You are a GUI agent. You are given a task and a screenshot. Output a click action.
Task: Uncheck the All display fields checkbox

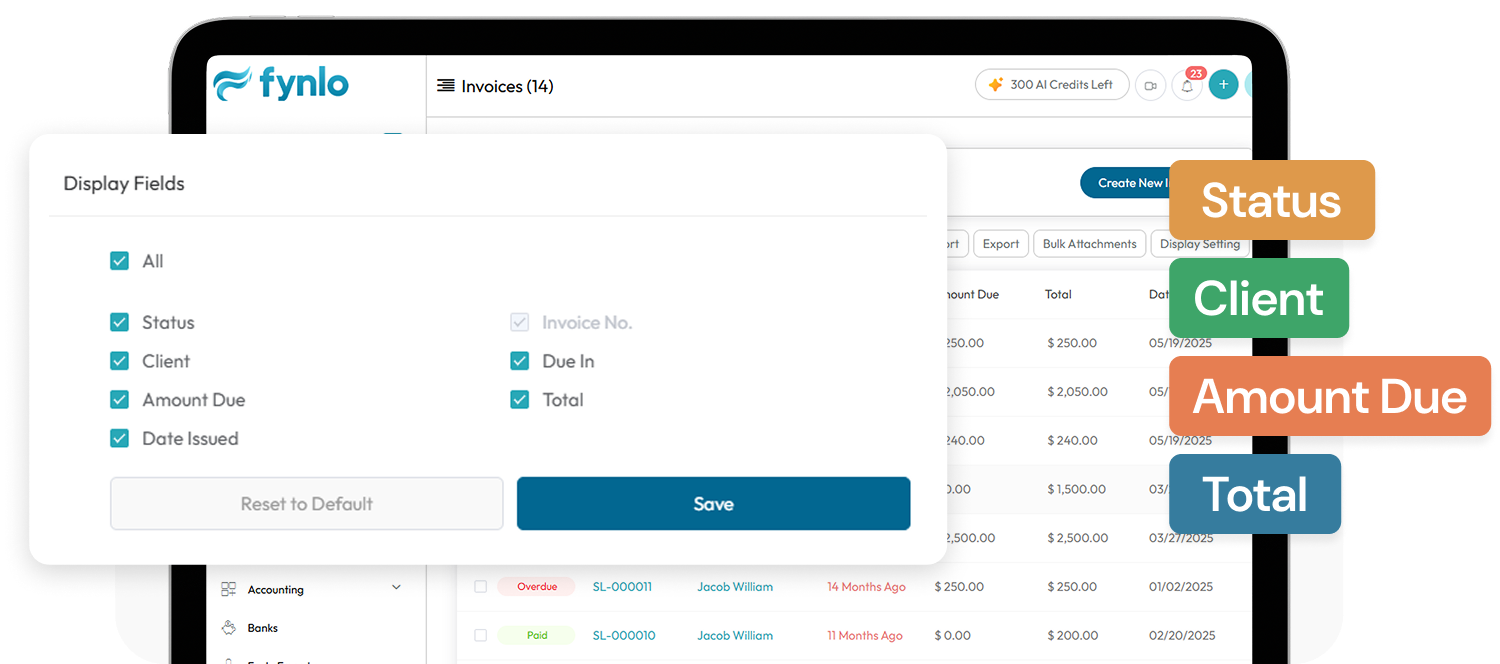pyautogui.click(x=120, y=261)
